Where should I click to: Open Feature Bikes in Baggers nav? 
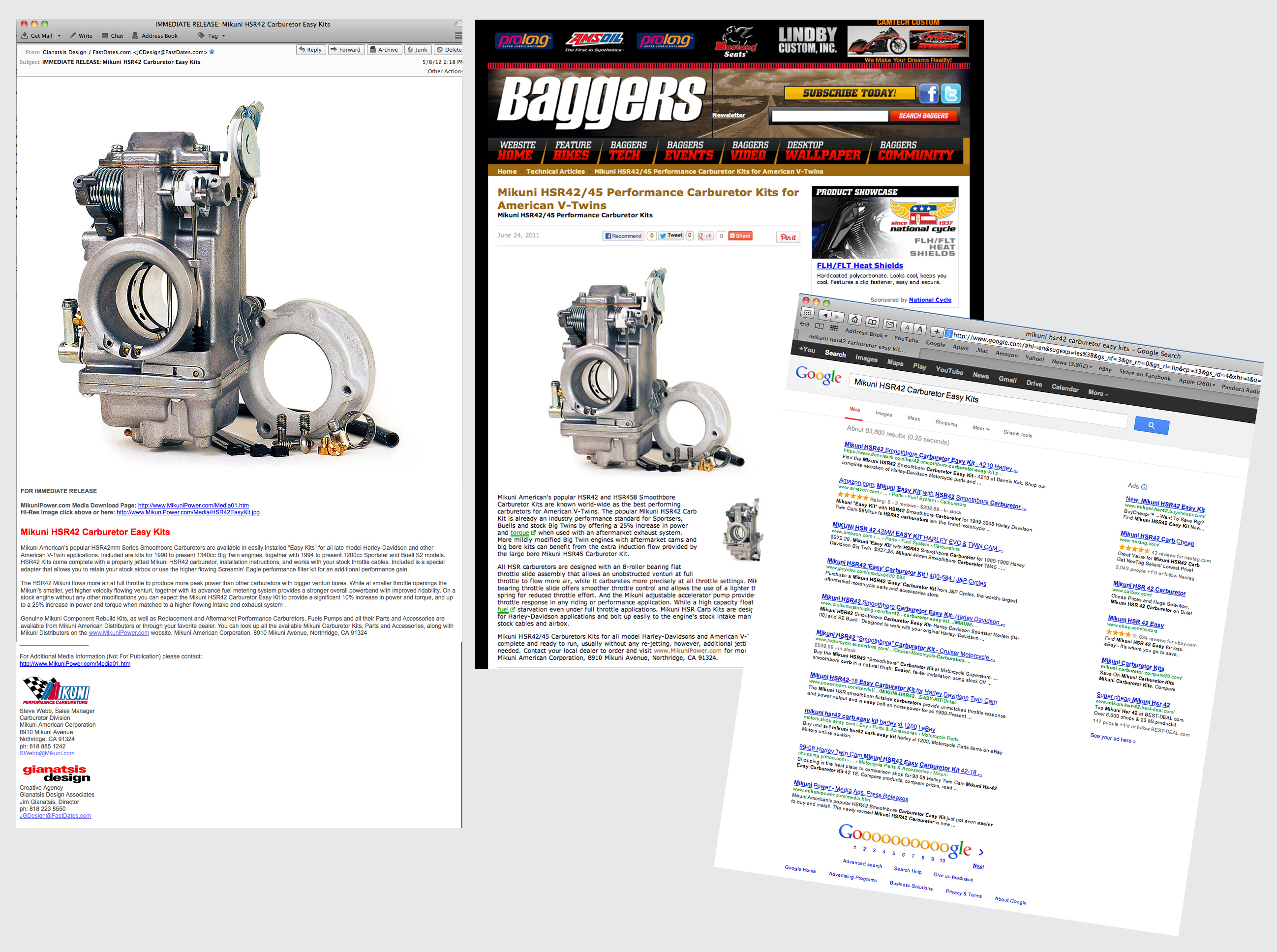click(572, 150)
